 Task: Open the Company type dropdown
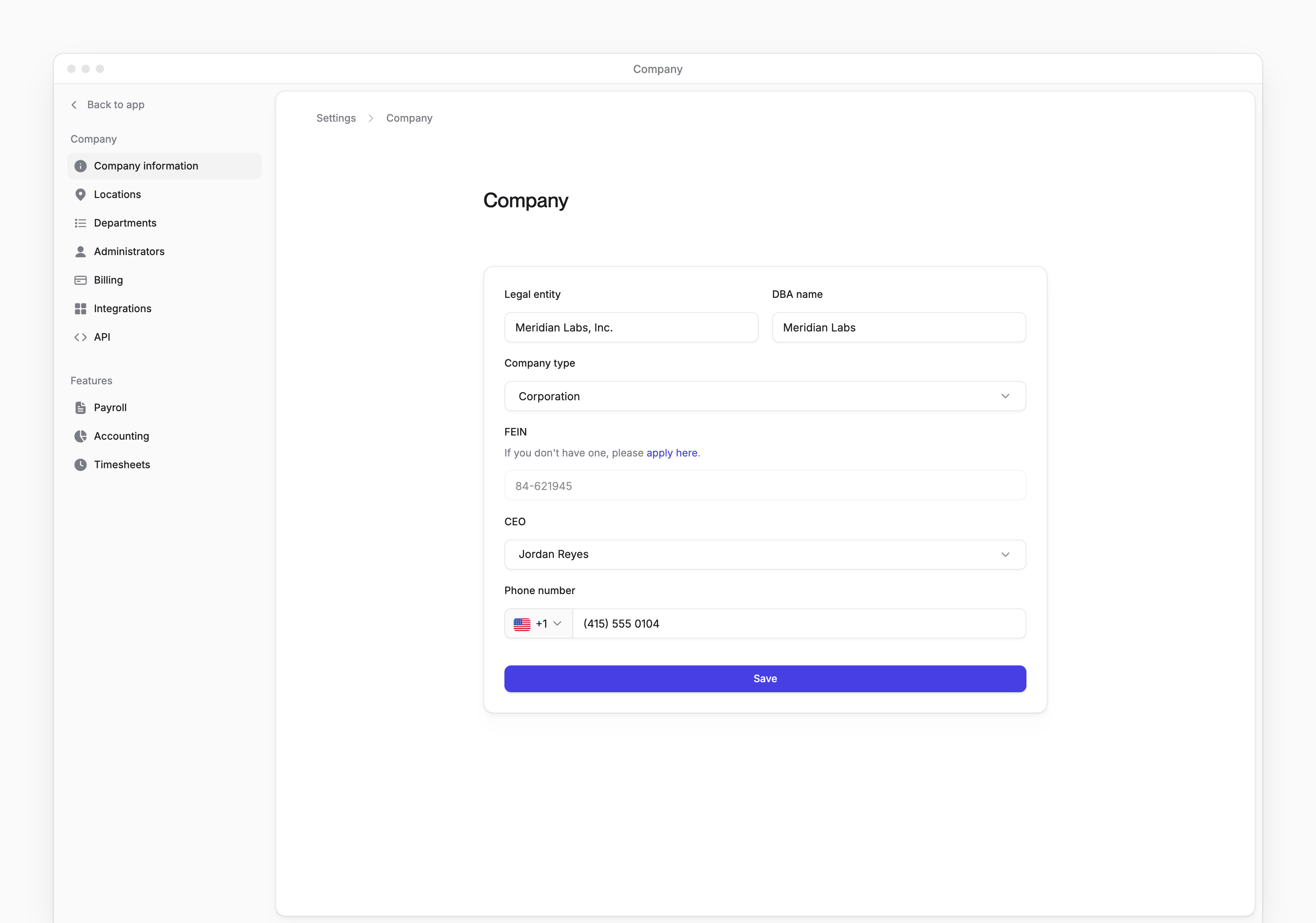765,396
